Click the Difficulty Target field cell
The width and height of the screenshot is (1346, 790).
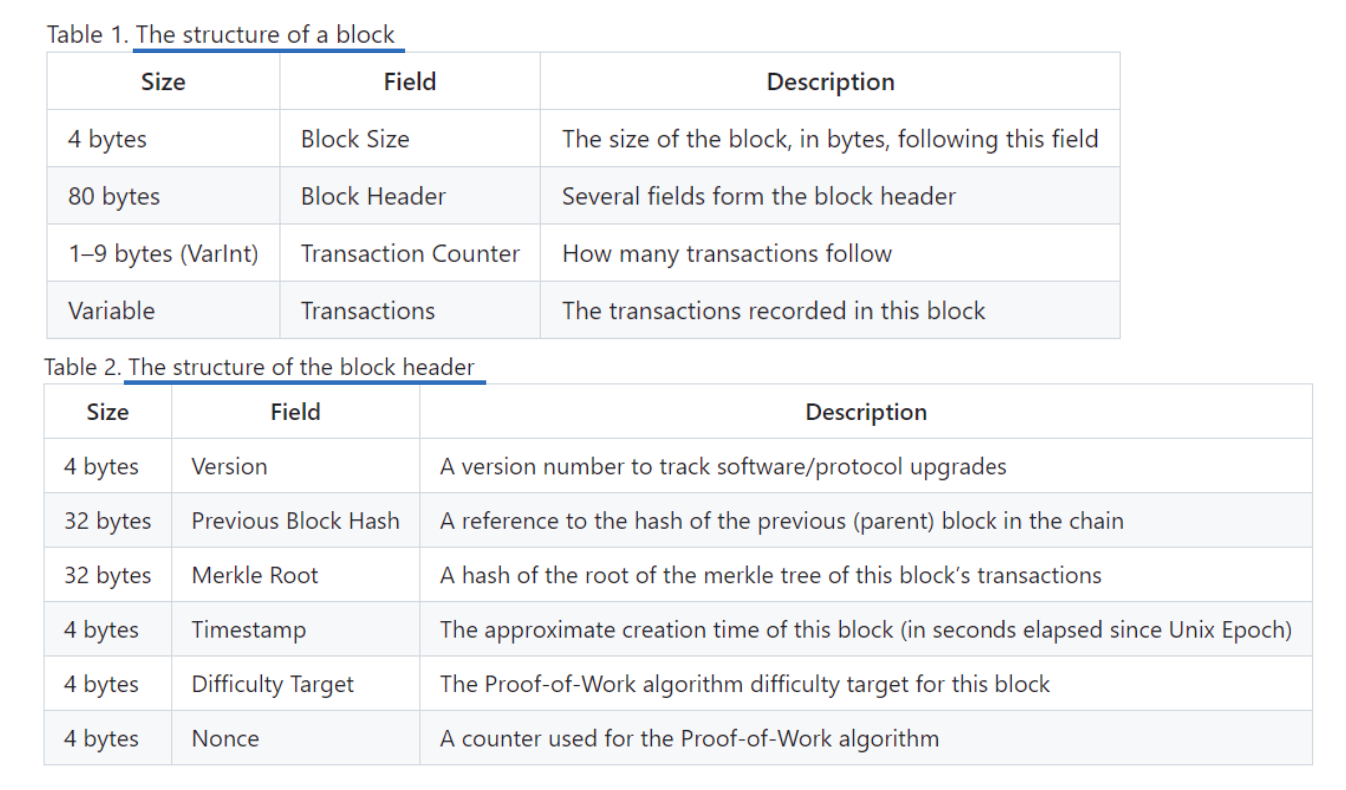pyautogui.click(x=295, y=684)
